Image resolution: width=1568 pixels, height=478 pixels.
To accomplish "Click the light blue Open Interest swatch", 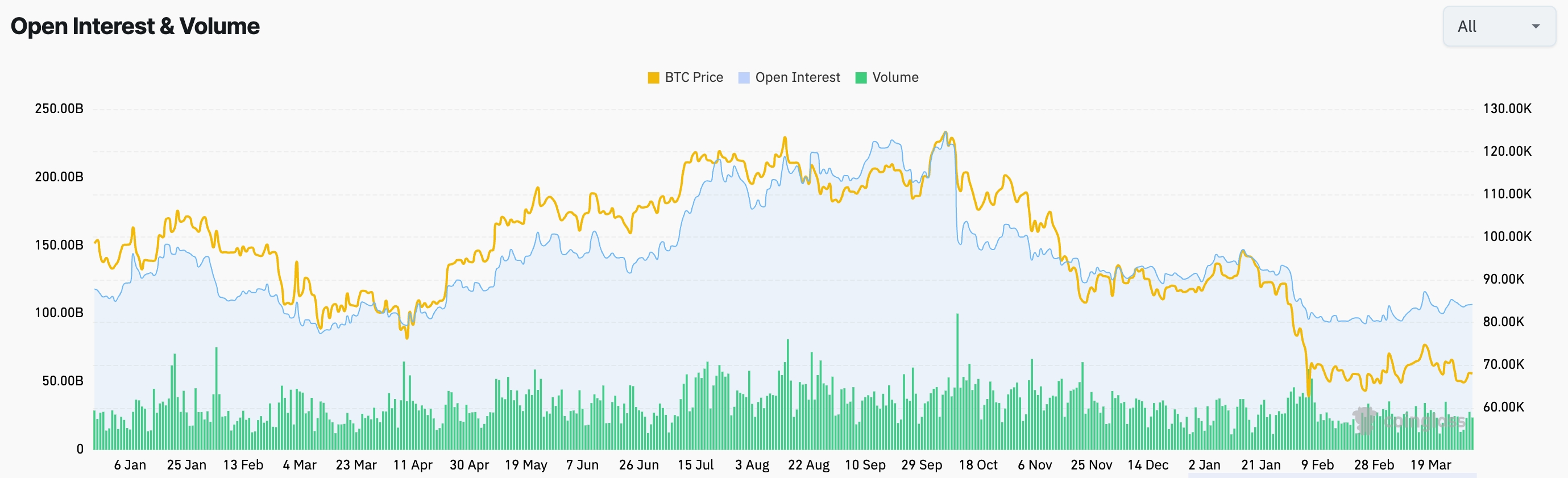I will tap(743, 78).
